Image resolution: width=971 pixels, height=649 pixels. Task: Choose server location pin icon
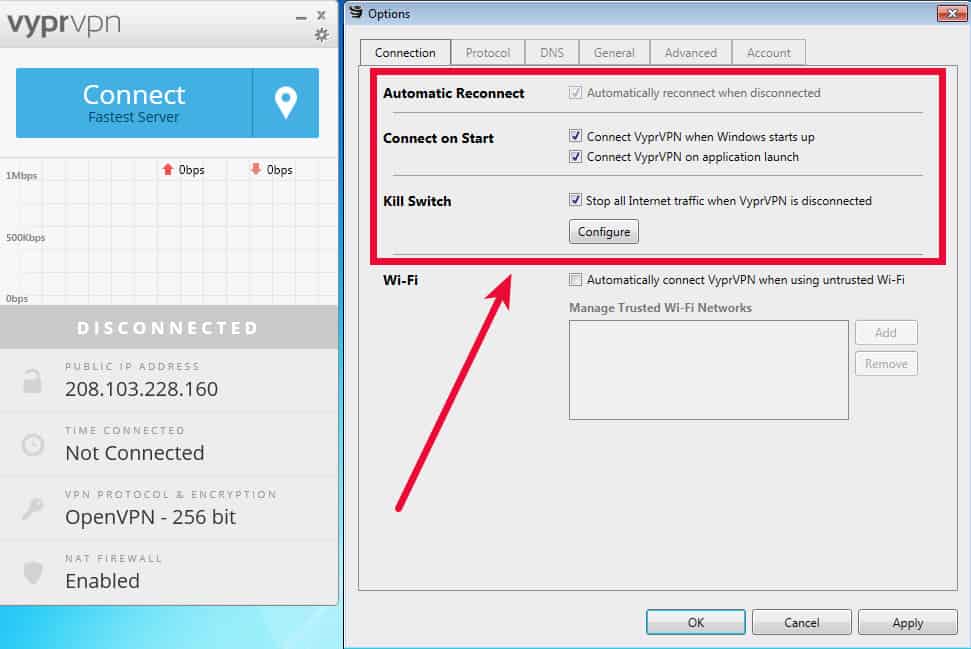pyautogui.click(x=285, y=103)
